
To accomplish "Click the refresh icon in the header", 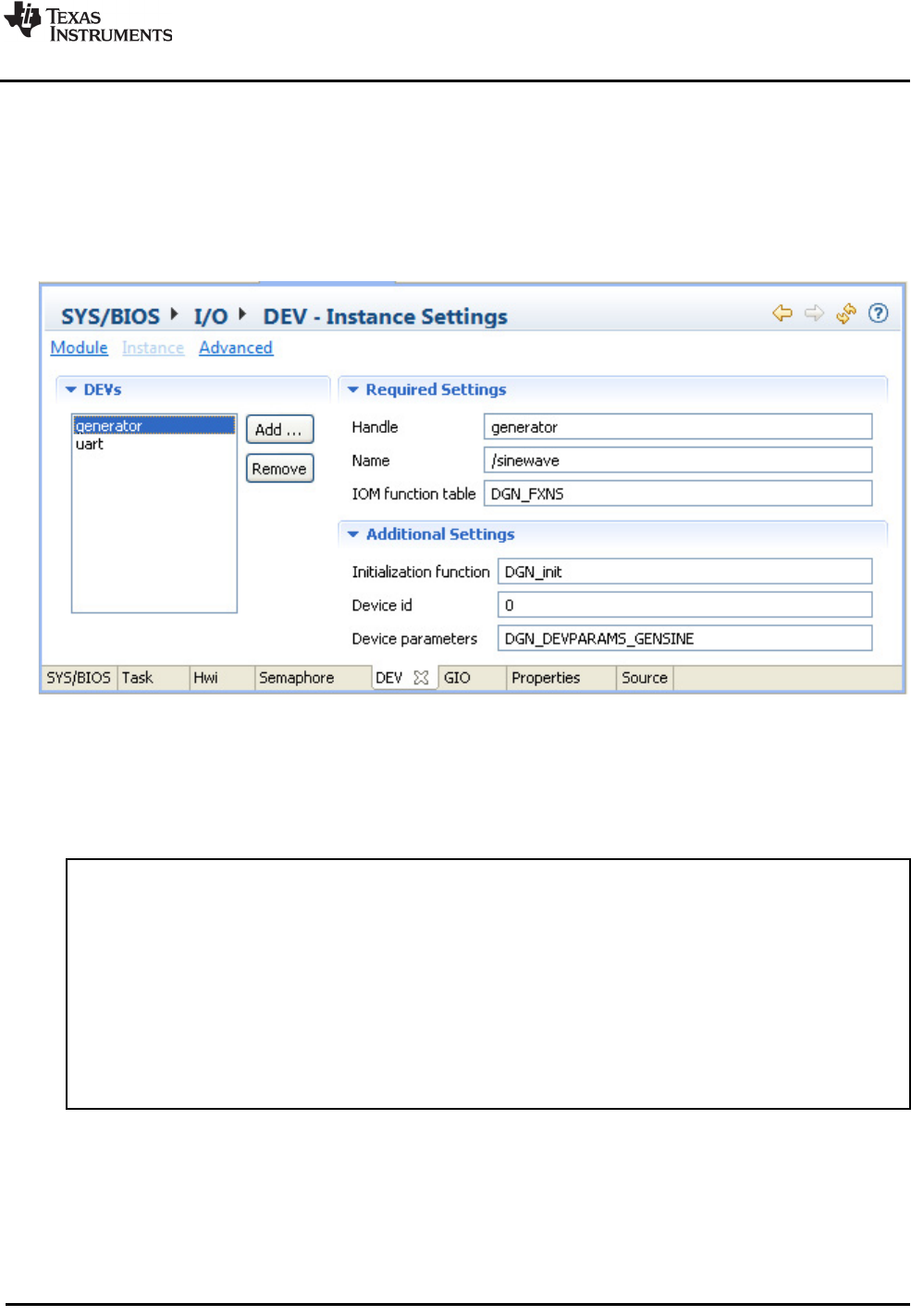I will (x=846, y=314).
